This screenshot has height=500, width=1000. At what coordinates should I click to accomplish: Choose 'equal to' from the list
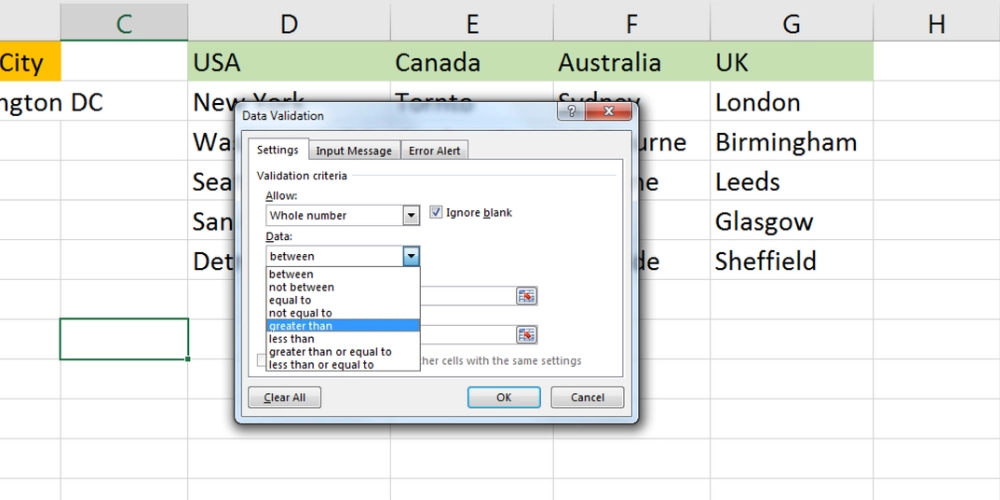pyautogui.click(x=342, y=300)
